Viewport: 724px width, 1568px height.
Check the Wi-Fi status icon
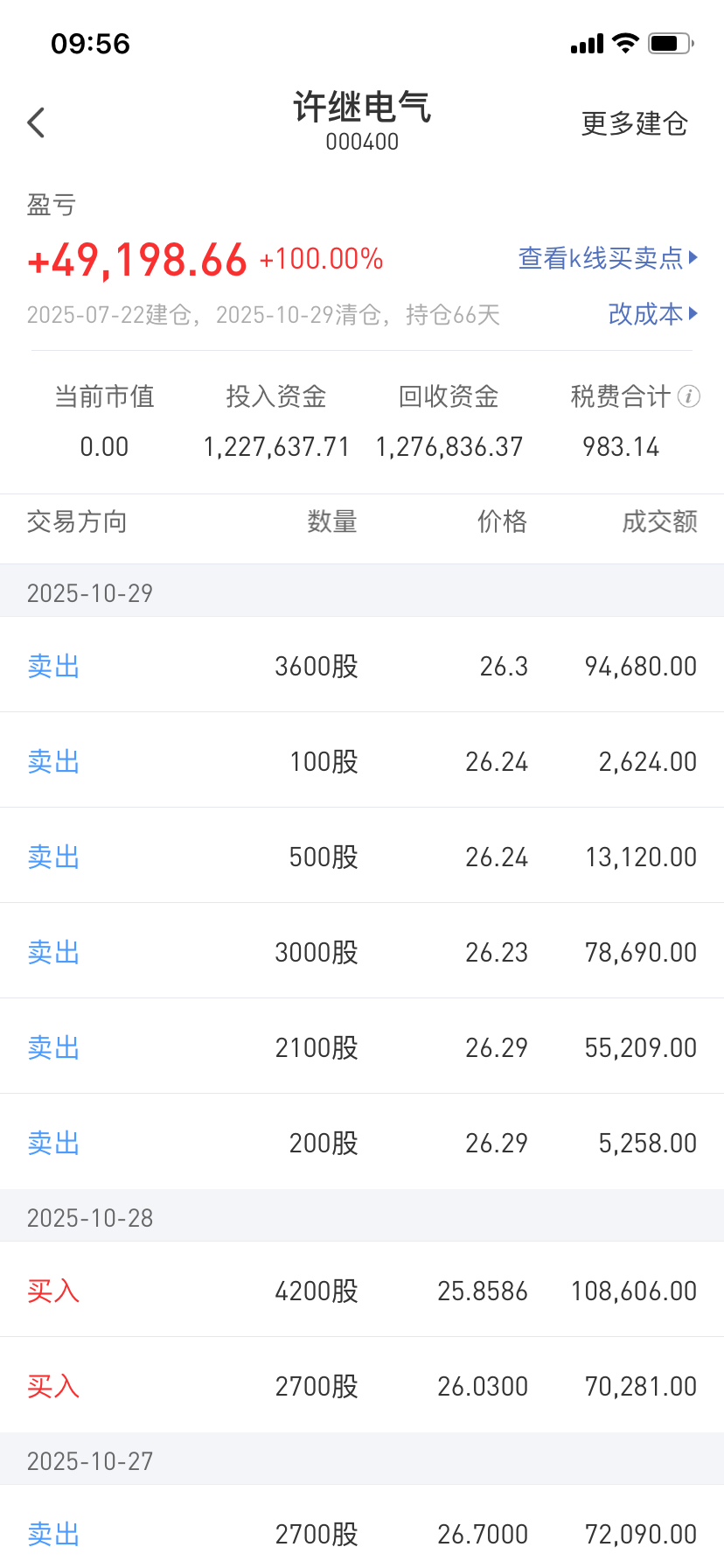[625, 43]
